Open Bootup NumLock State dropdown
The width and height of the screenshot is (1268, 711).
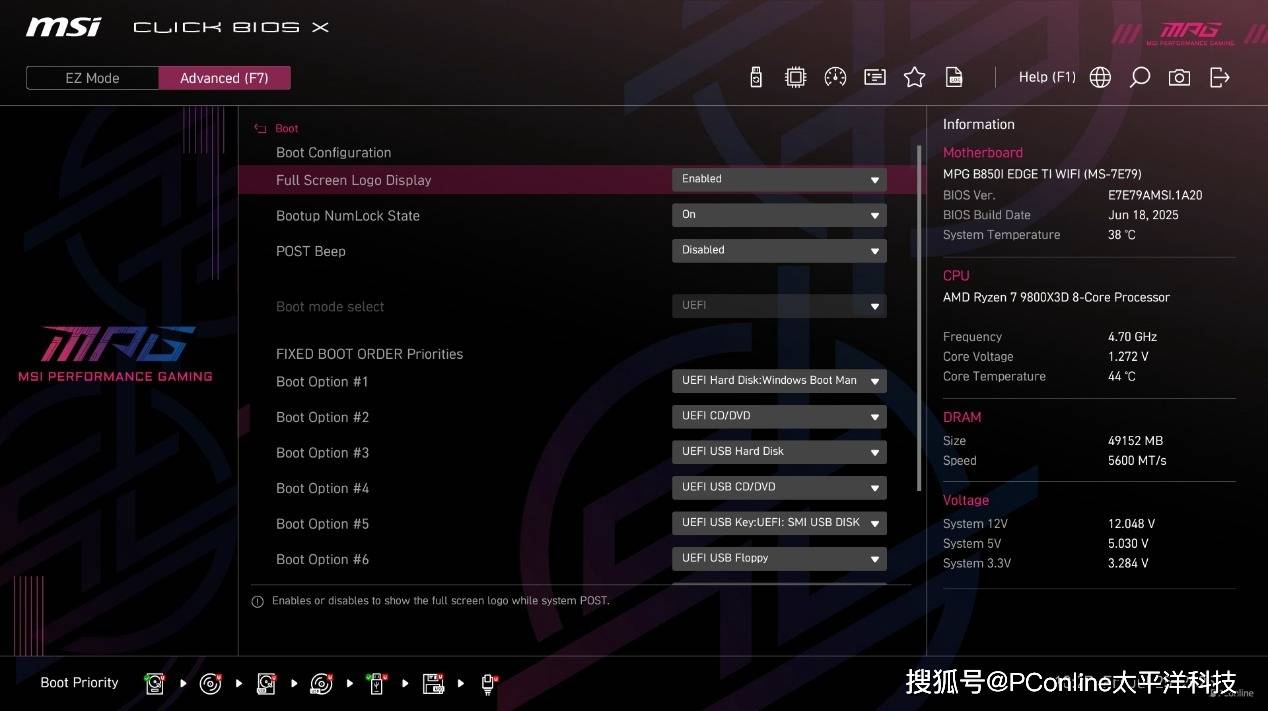pyautogui.click(x=779, y=215)
